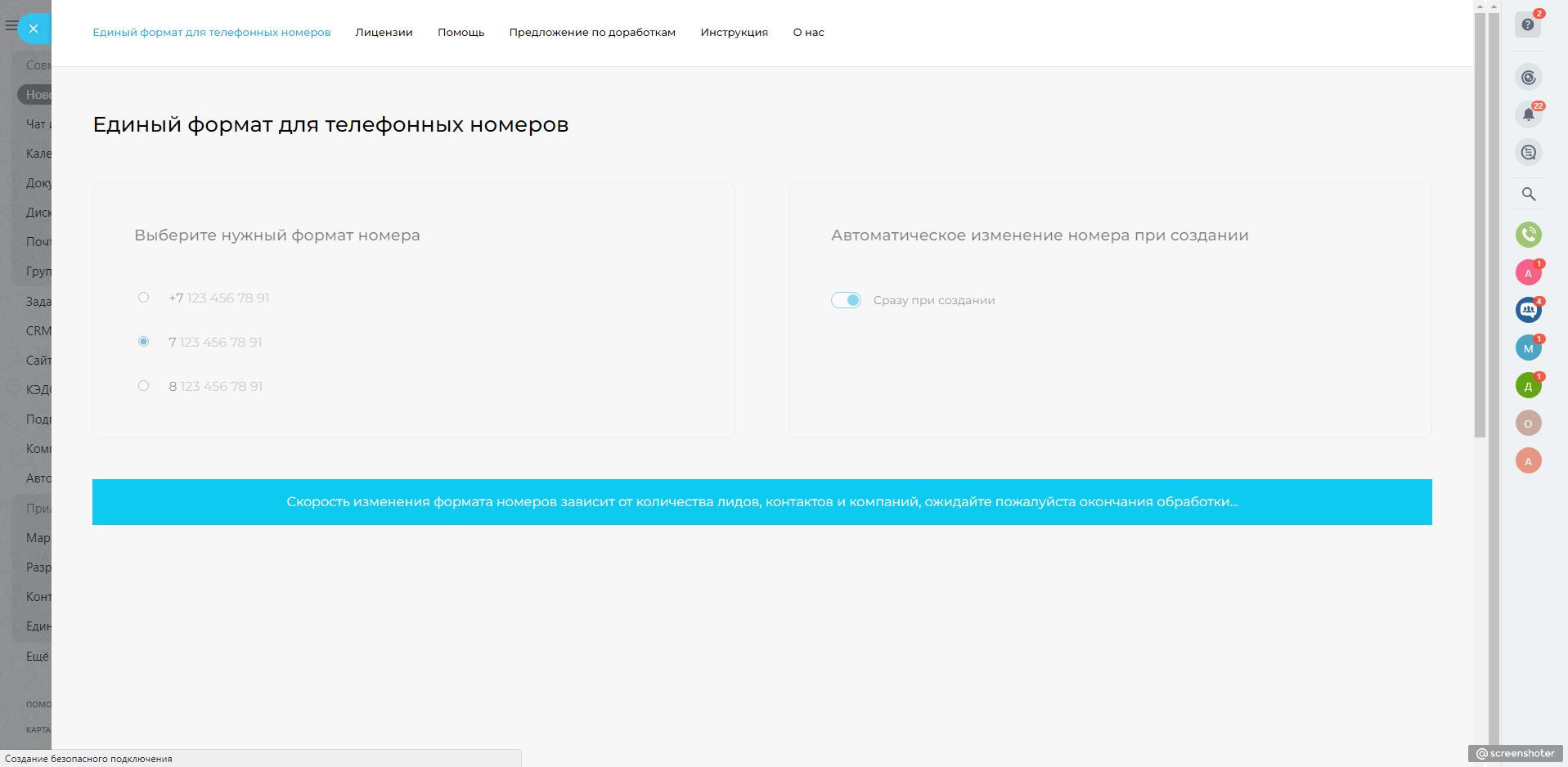The height and width of the screenshot is (767, 1568).
Task: Switch to the Лицензии tab
Action: tap(384, 33)
